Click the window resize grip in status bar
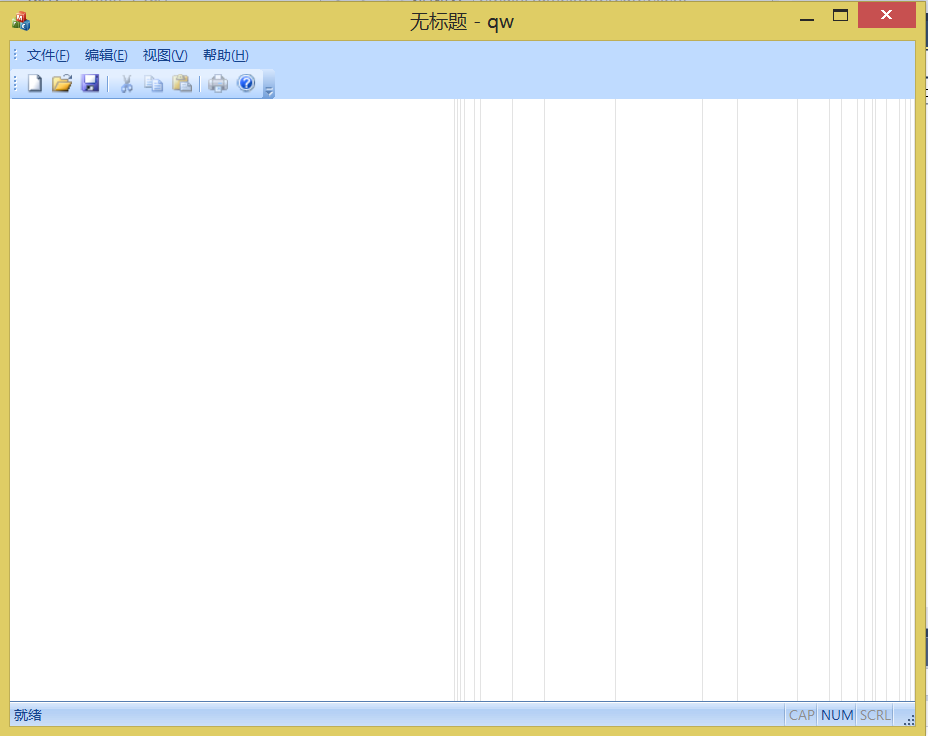Image resolution: width=928 pixels, height=736 pixels. [909, 719]
